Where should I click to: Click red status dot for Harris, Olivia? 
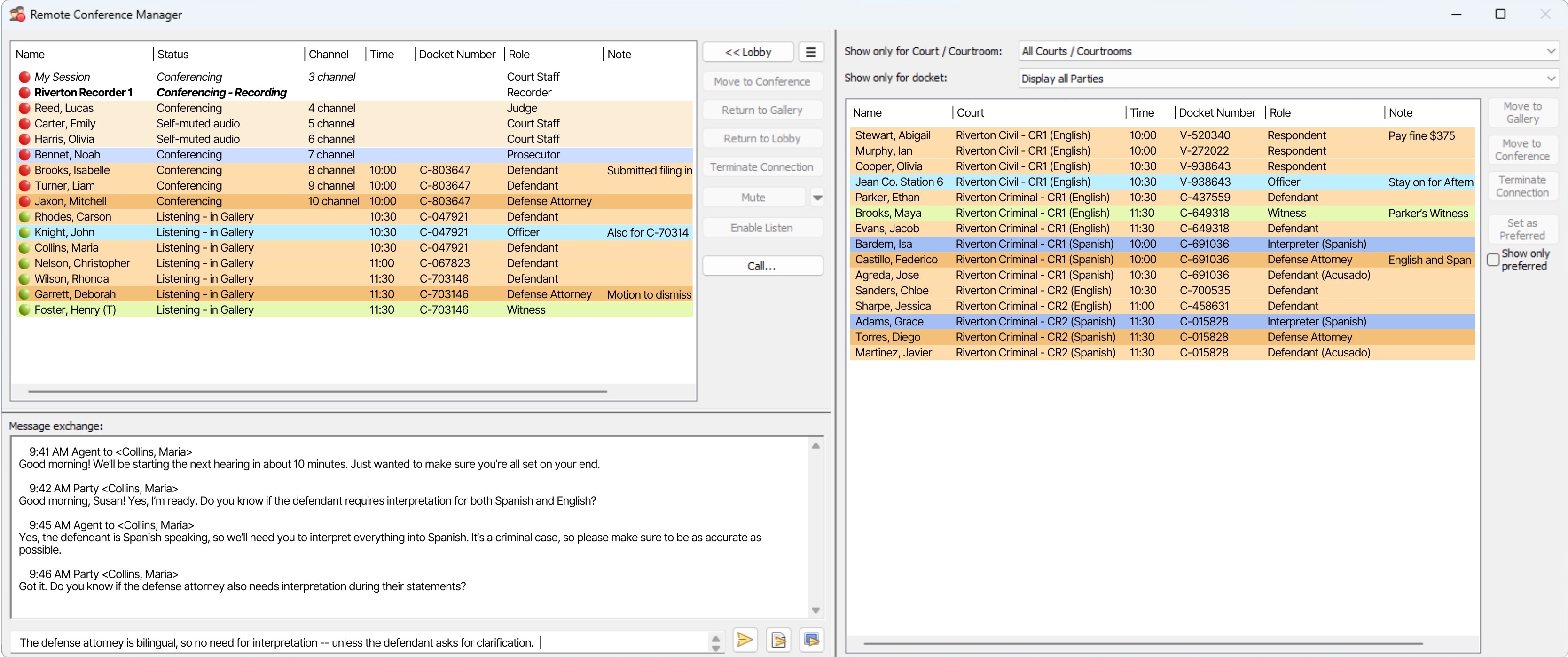point(24,139)
